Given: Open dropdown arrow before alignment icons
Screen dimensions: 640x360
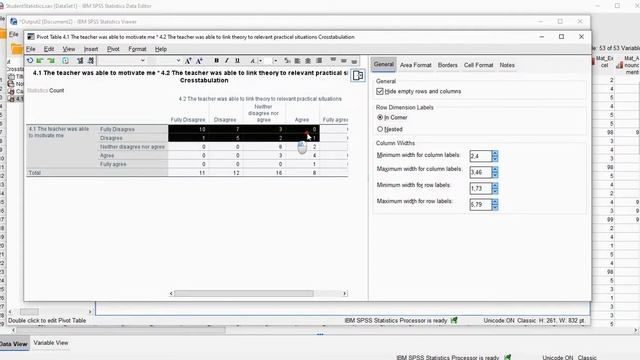Looking at the screenshot, I should click(x=276, y=60).
